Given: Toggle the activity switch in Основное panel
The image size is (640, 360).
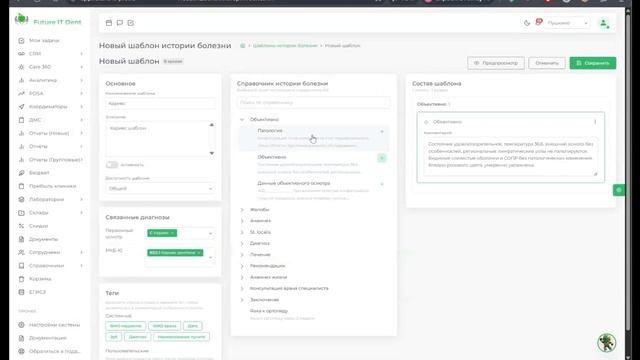Looking at the screenshot, I should (111, 165).
